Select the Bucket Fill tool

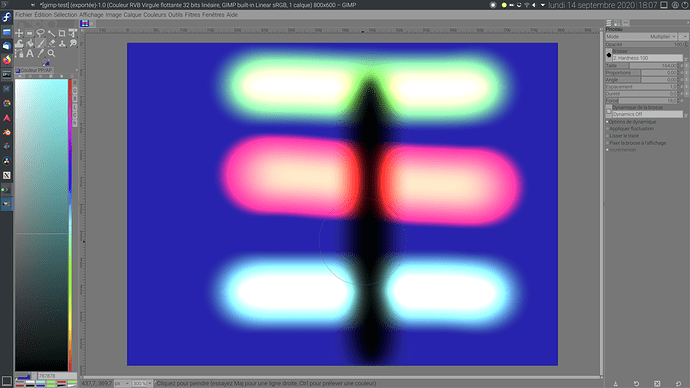[29, 44]
